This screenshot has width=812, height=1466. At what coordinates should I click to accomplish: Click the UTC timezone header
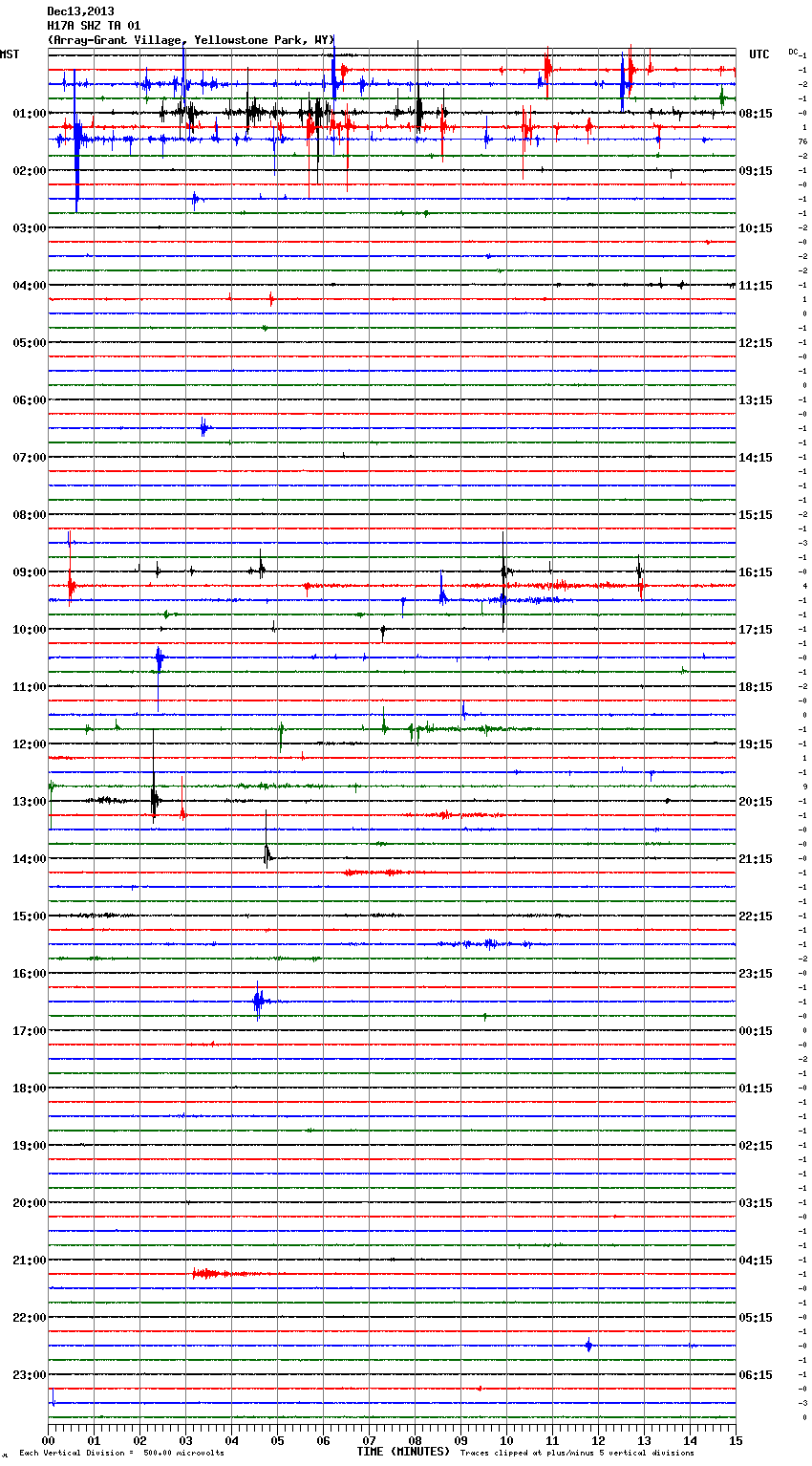[x=759, y=54]
